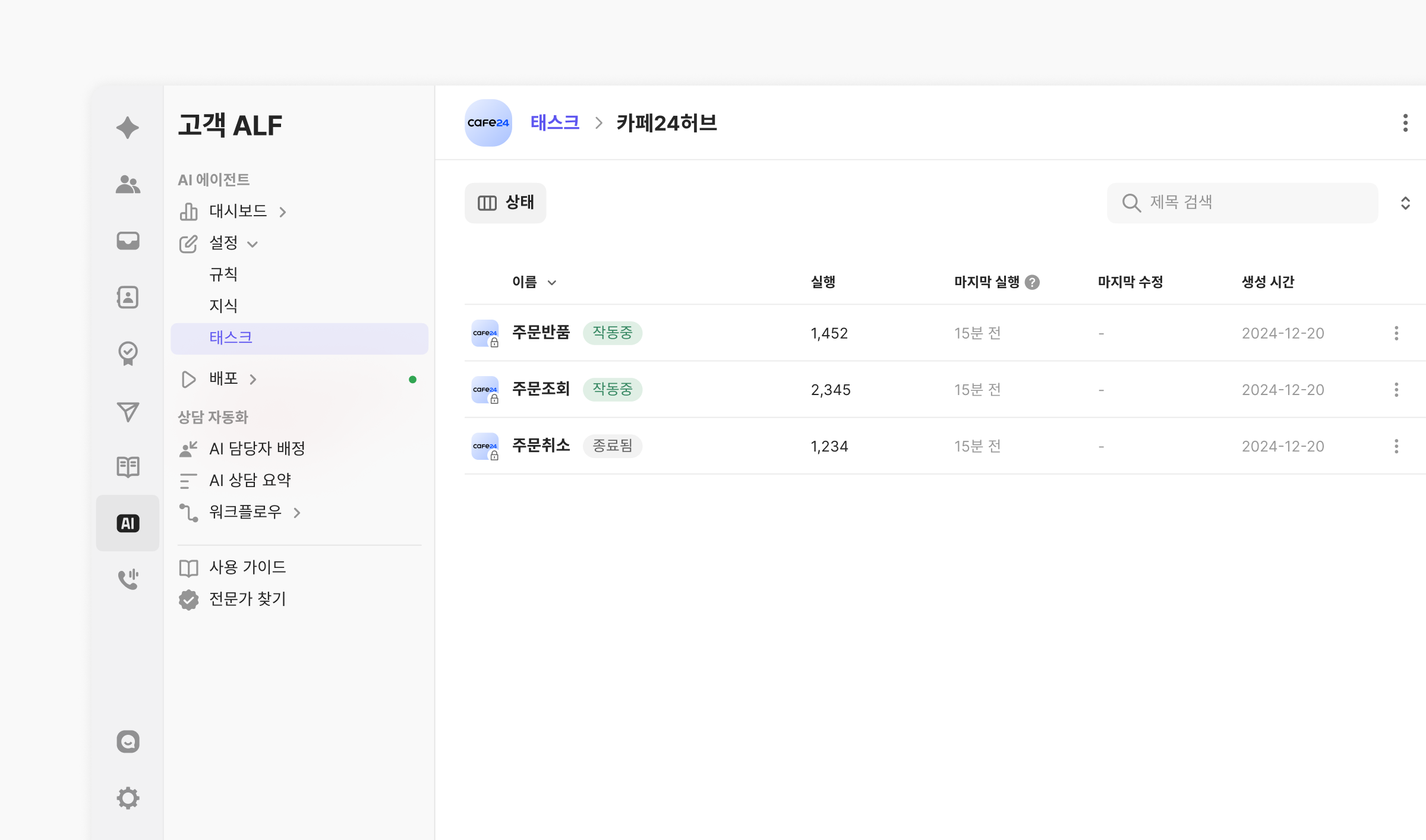Click the inbox tray icon in left rail
1426x840 pixels.
click(x=128, y=241)
